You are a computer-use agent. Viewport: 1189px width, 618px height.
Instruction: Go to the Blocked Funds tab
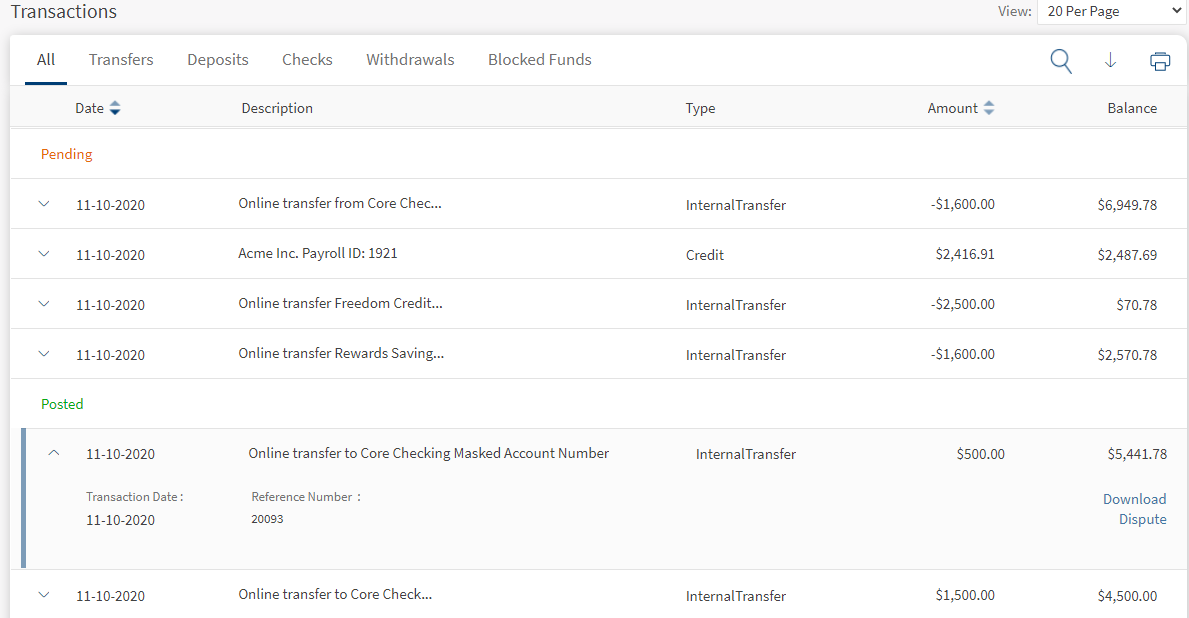pyautogui.click(x=540, y=60)
